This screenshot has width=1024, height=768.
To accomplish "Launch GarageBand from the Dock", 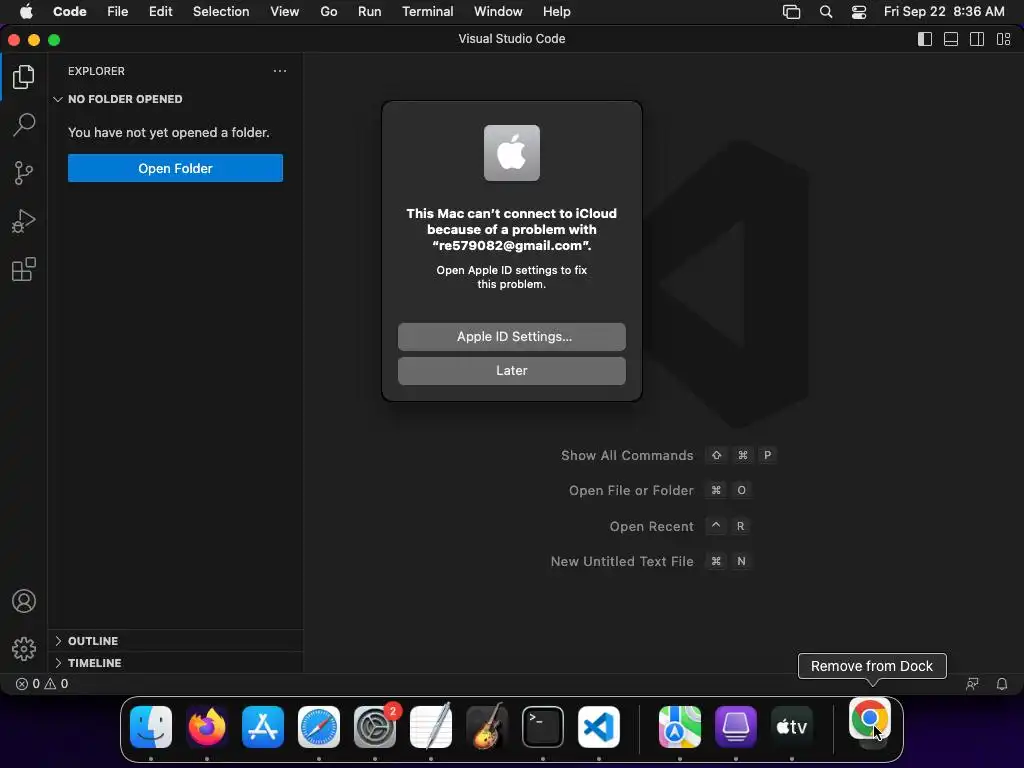I will (487, 726).
